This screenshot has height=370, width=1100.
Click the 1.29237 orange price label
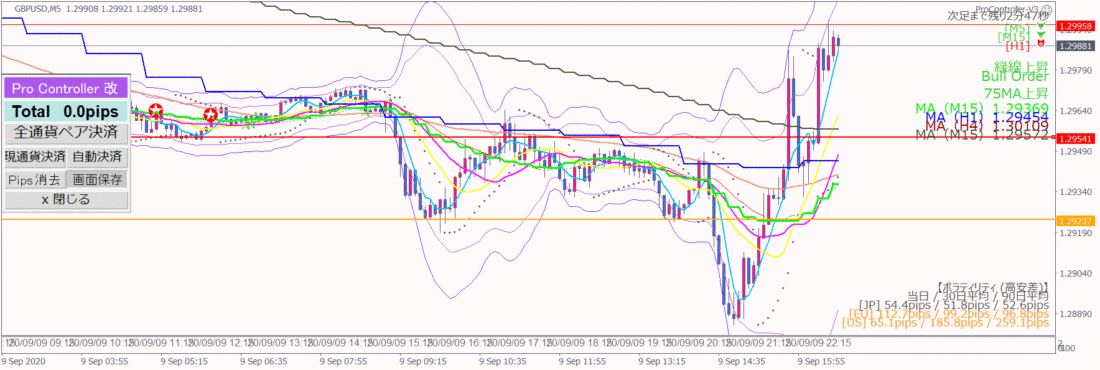(x=1075, y=220)
